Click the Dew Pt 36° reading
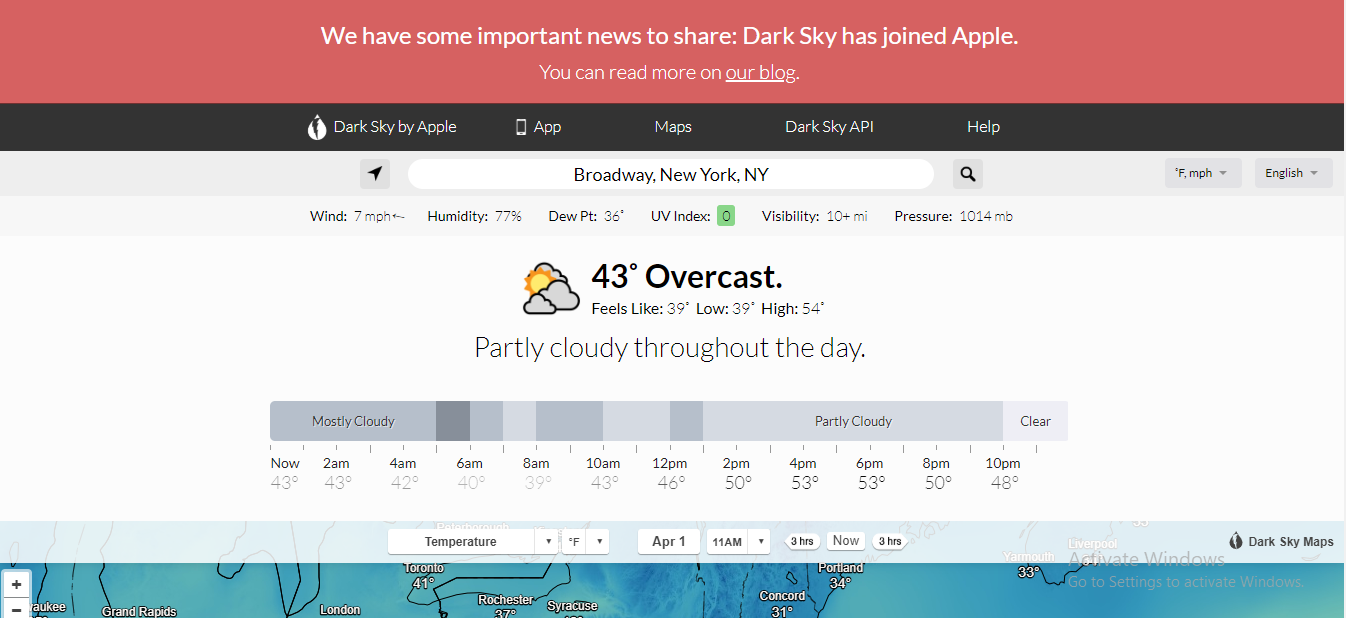Viewport: 1346px width, 618px height. click(x=586, y=216)
